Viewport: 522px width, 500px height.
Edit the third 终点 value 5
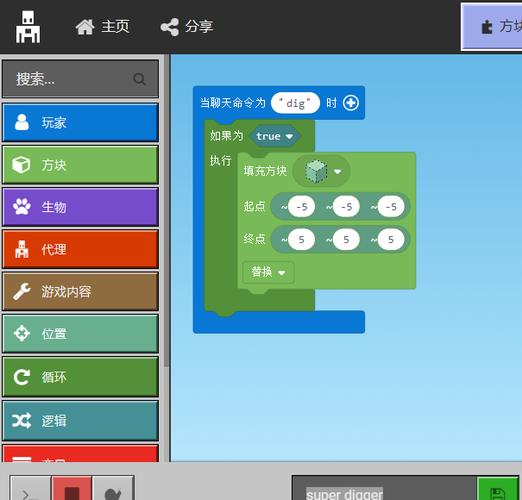click(391, 239)
